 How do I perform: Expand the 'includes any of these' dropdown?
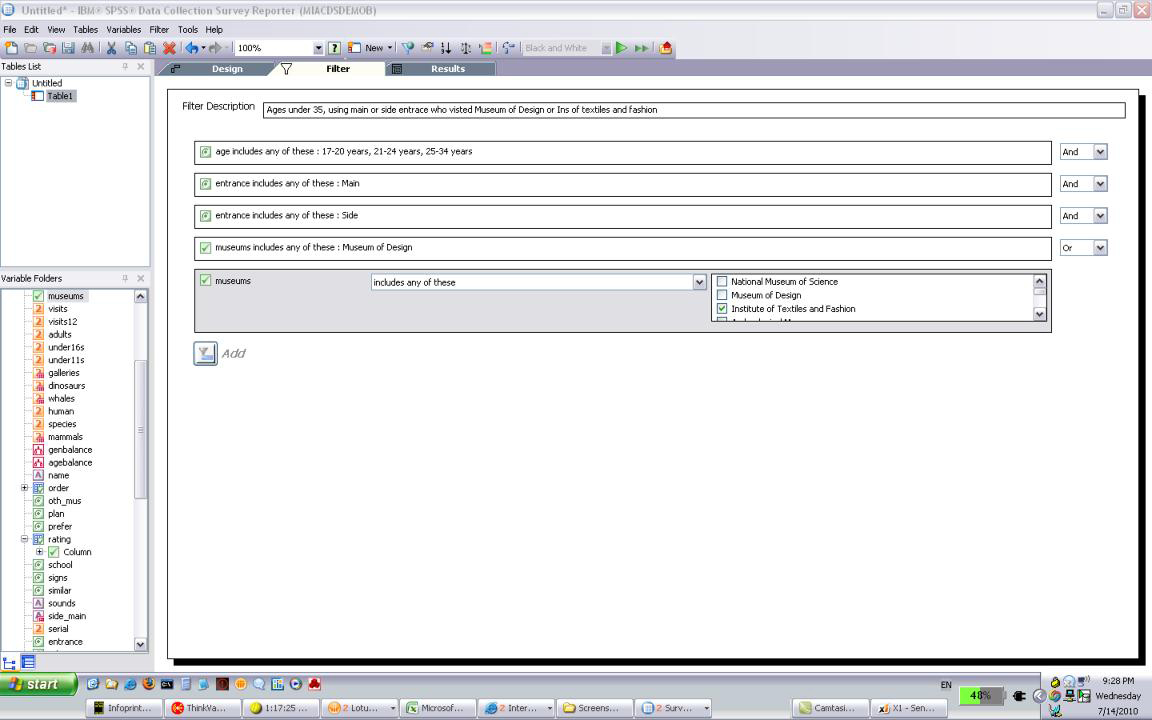click(x=699, y=283)
